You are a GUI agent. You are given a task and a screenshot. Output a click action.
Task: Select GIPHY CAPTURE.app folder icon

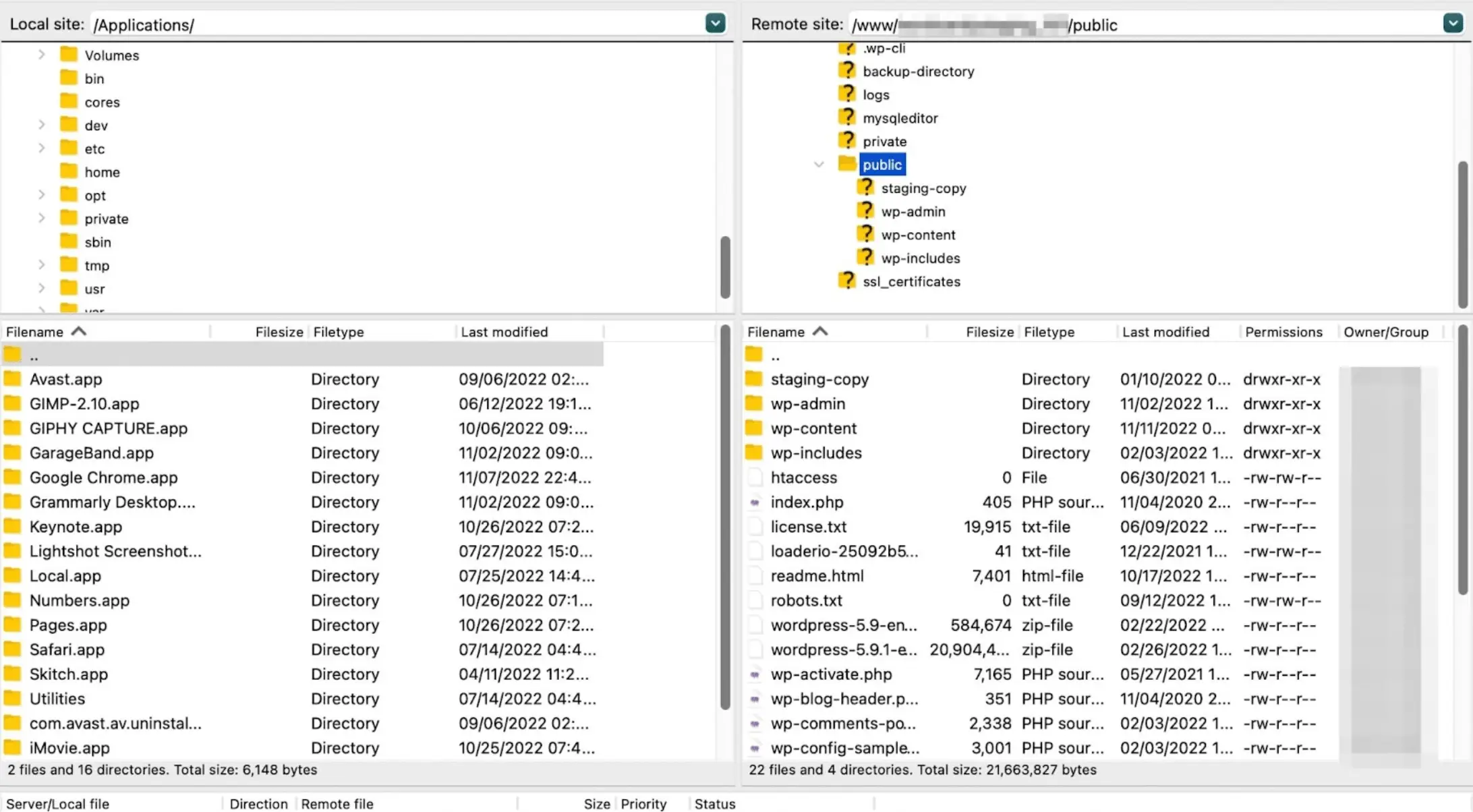[12, 428]
